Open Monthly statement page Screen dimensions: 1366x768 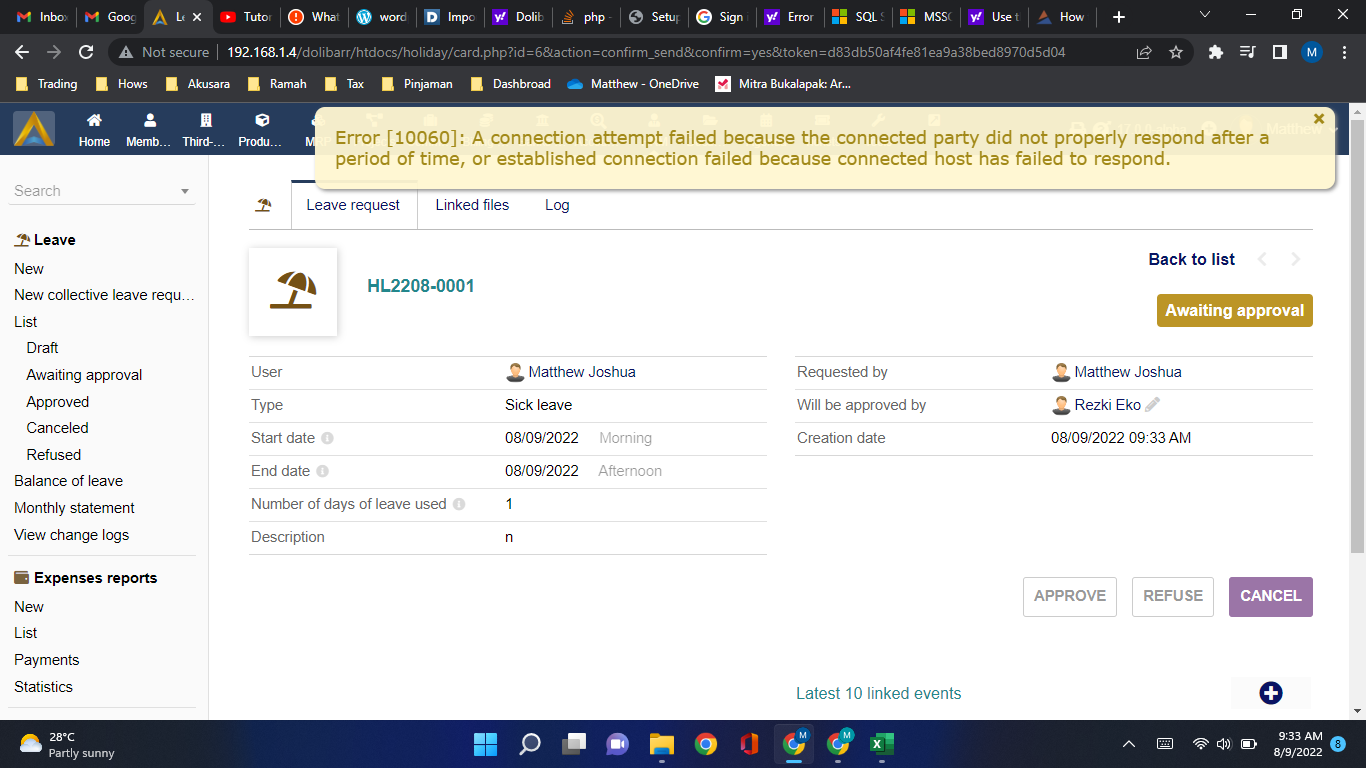[74, 508]
